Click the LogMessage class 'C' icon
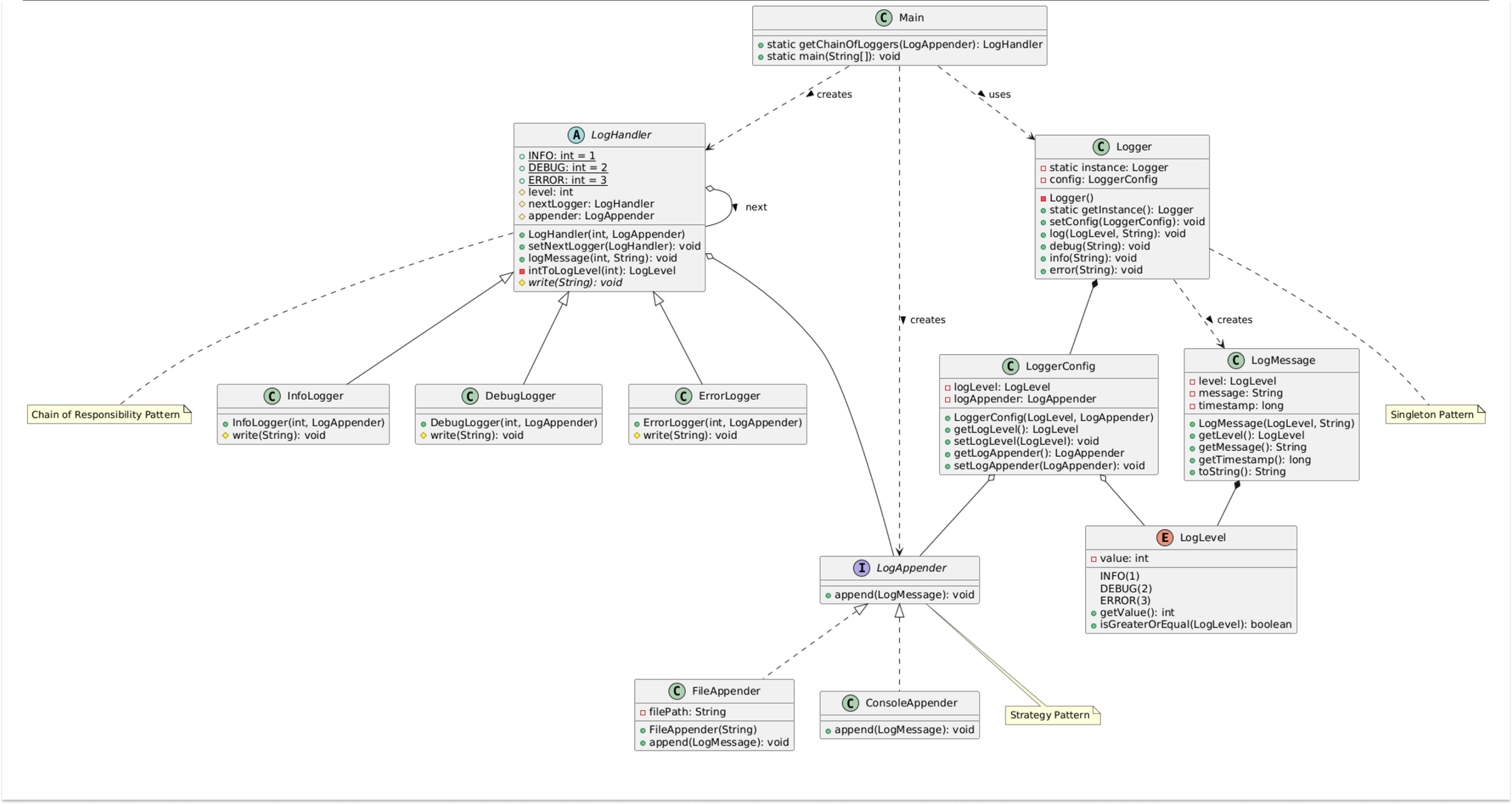 coord(1236,361)
